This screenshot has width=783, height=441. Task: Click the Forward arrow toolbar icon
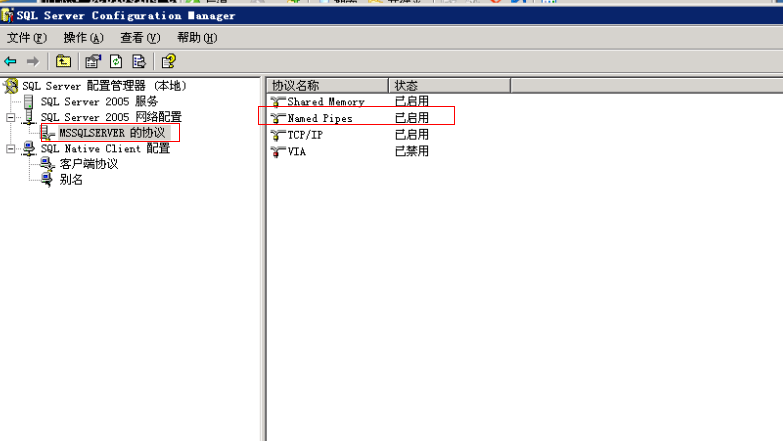coord(33,61)
